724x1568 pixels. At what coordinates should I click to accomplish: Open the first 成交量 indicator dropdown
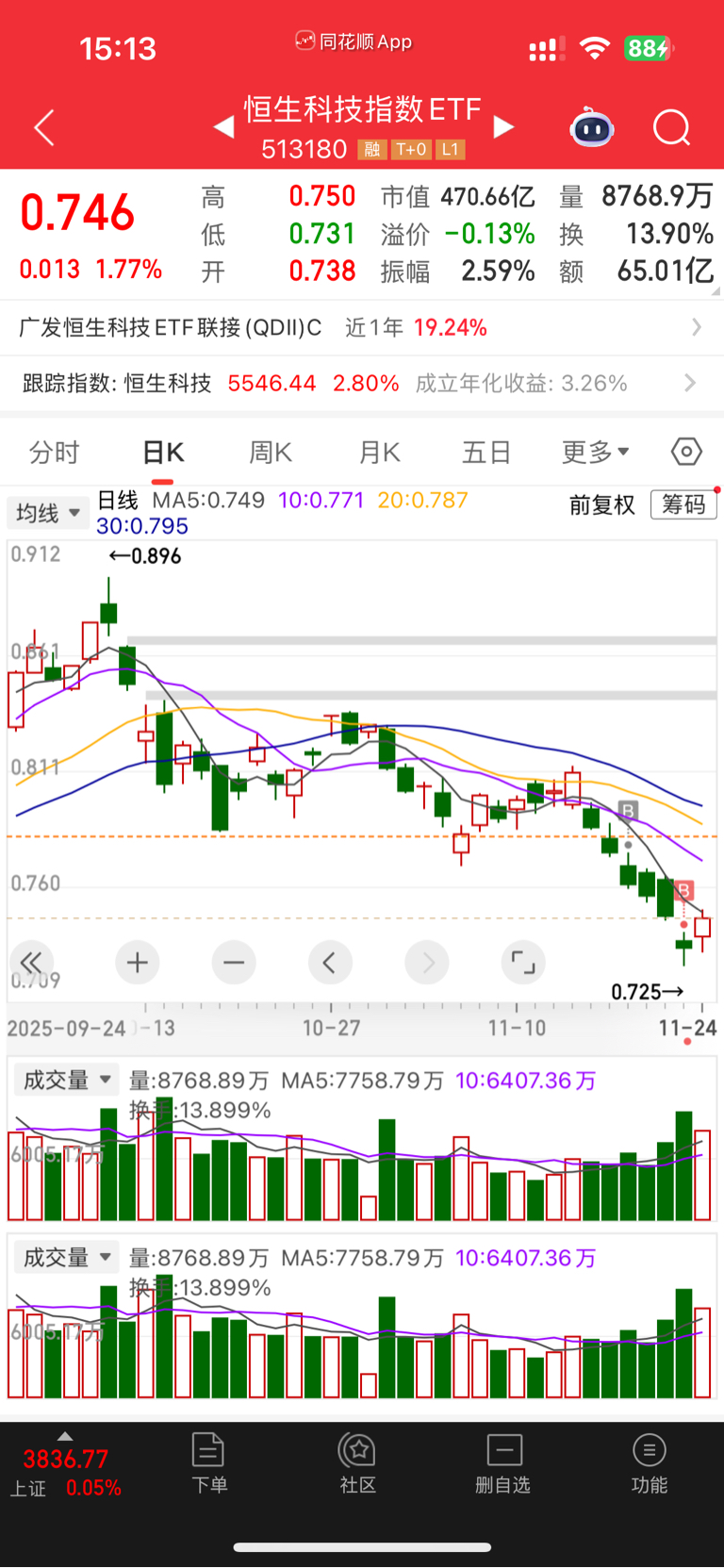click(65, 1080)
